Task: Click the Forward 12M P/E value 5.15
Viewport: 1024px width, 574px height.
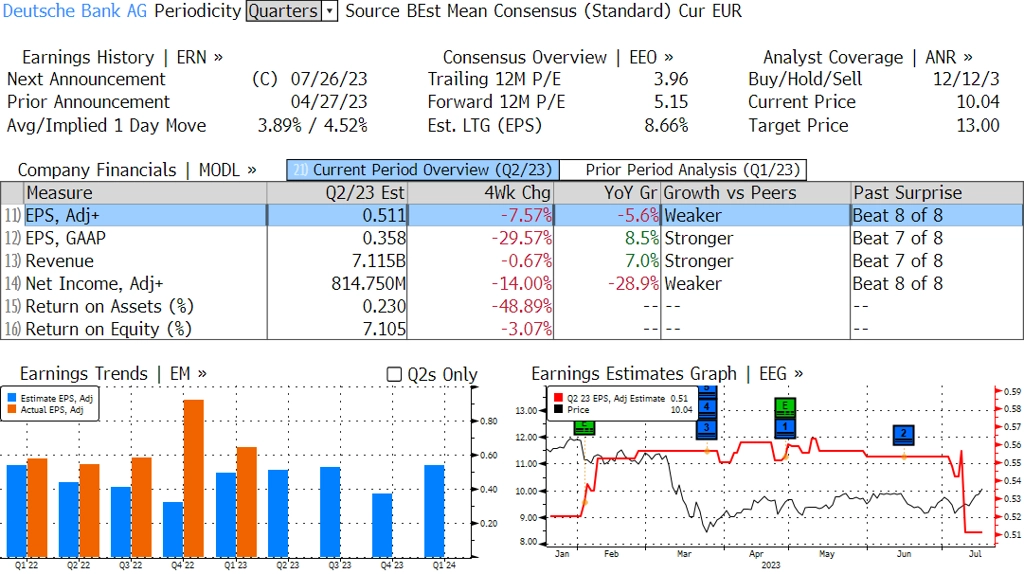Action: coord(671,102)
